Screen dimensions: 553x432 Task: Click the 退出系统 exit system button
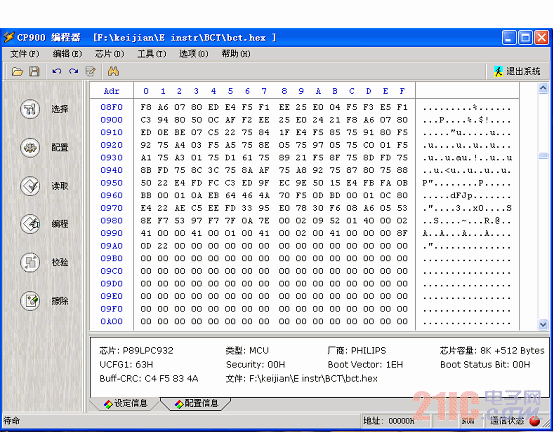517,72
